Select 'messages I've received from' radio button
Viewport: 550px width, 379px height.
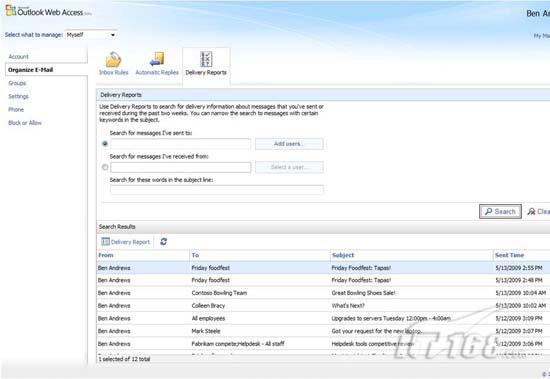105,167
